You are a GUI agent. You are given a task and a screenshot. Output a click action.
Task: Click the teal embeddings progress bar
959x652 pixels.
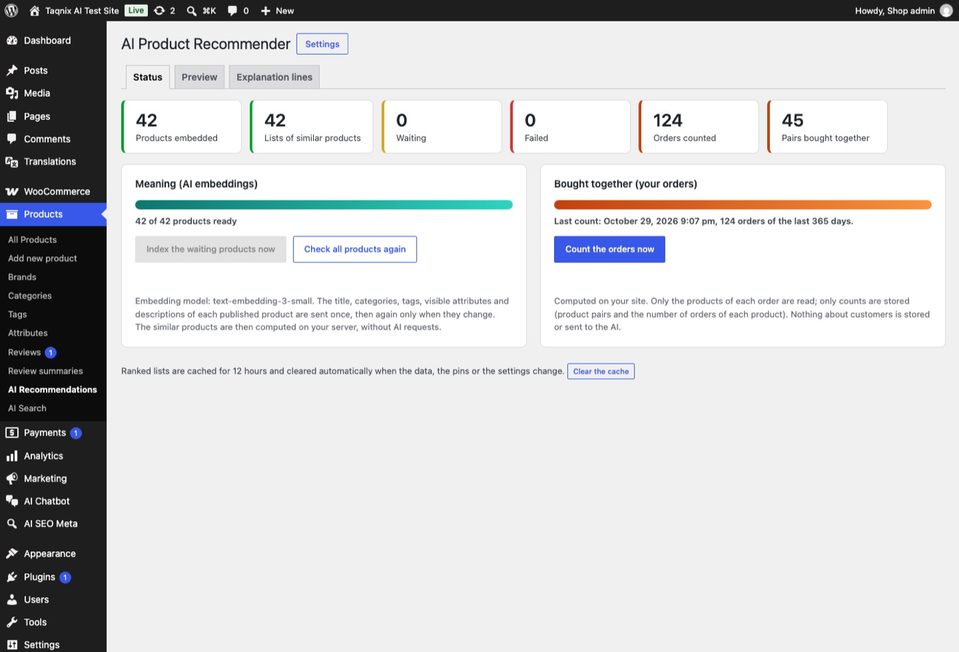point(324,205)
